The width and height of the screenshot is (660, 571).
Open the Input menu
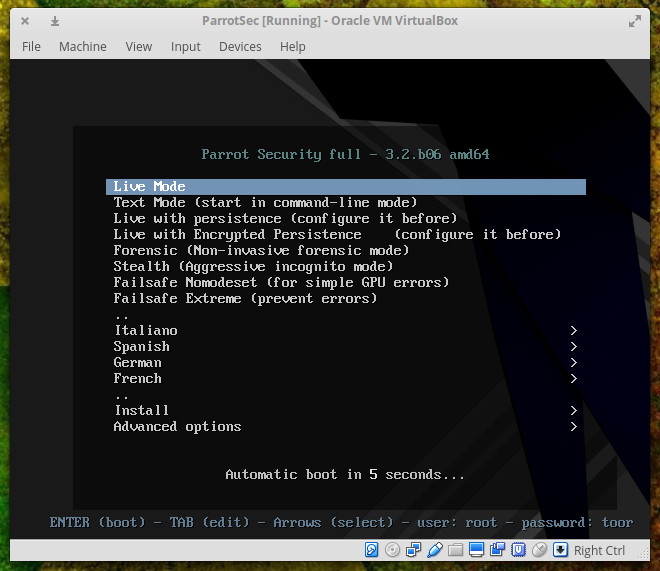[x=186, y=46]
